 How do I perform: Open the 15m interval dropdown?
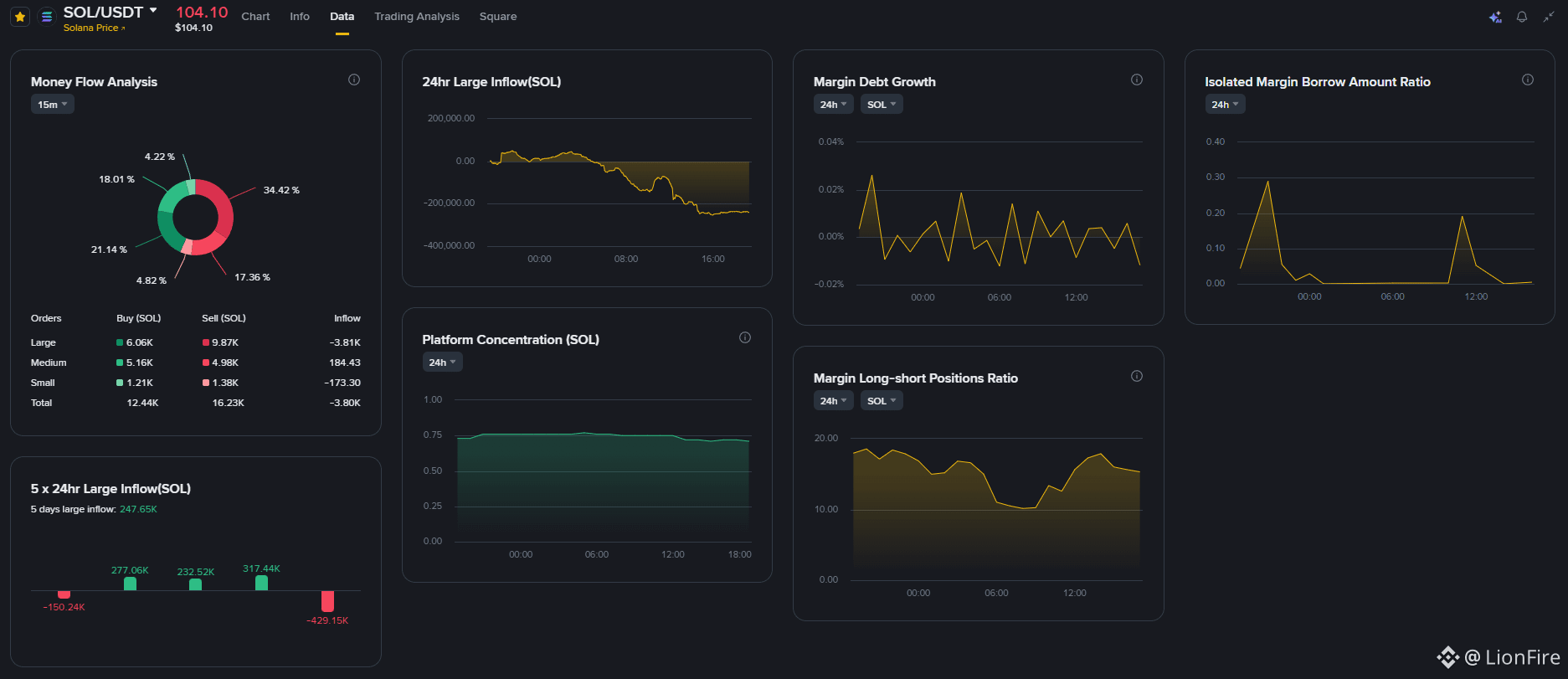click(x=53, y=105)
